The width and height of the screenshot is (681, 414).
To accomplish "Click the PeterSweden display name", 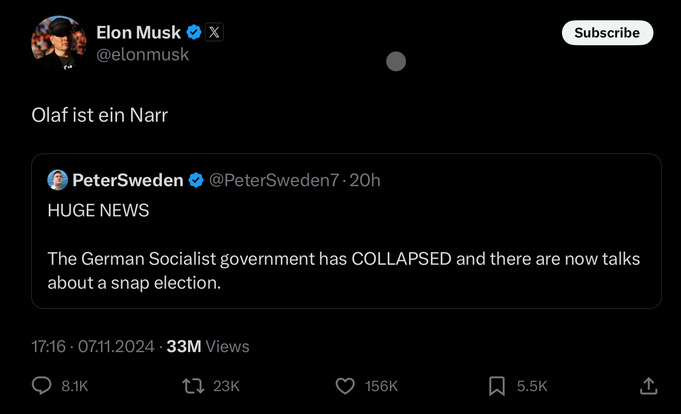I will (x=128, y=180).
